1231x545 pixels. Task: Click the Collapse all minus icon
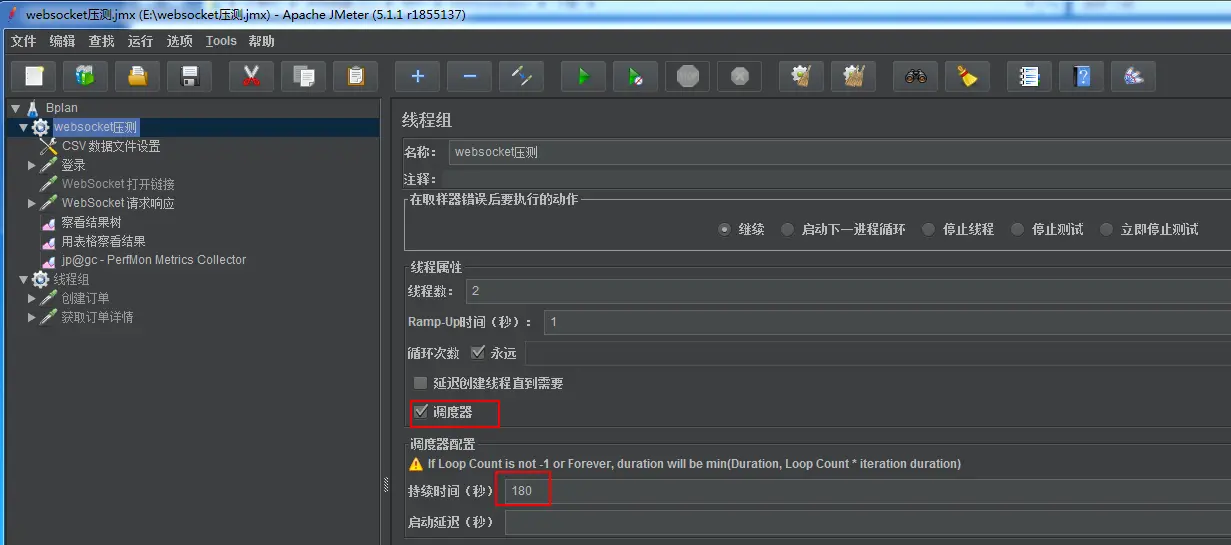tap(469, 76)
